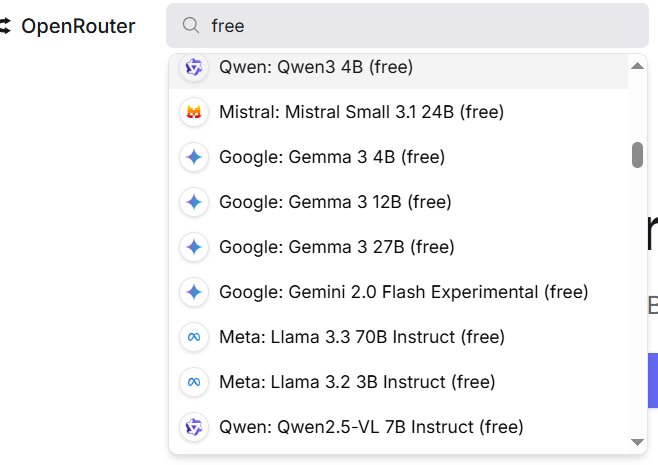Select Qwen: Qwen3 4B (free)

click(316, 67)
